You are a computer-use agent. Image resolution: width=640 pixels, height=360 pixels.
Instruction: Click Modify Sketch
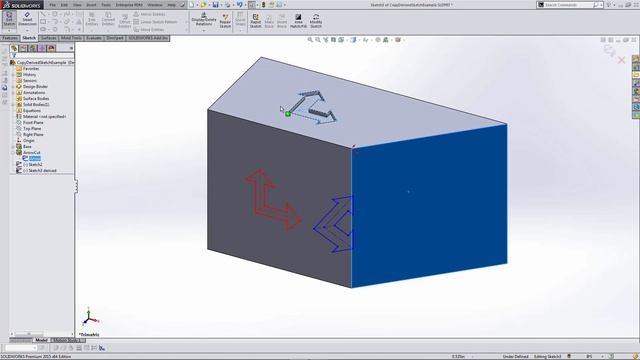pos(316,21)
